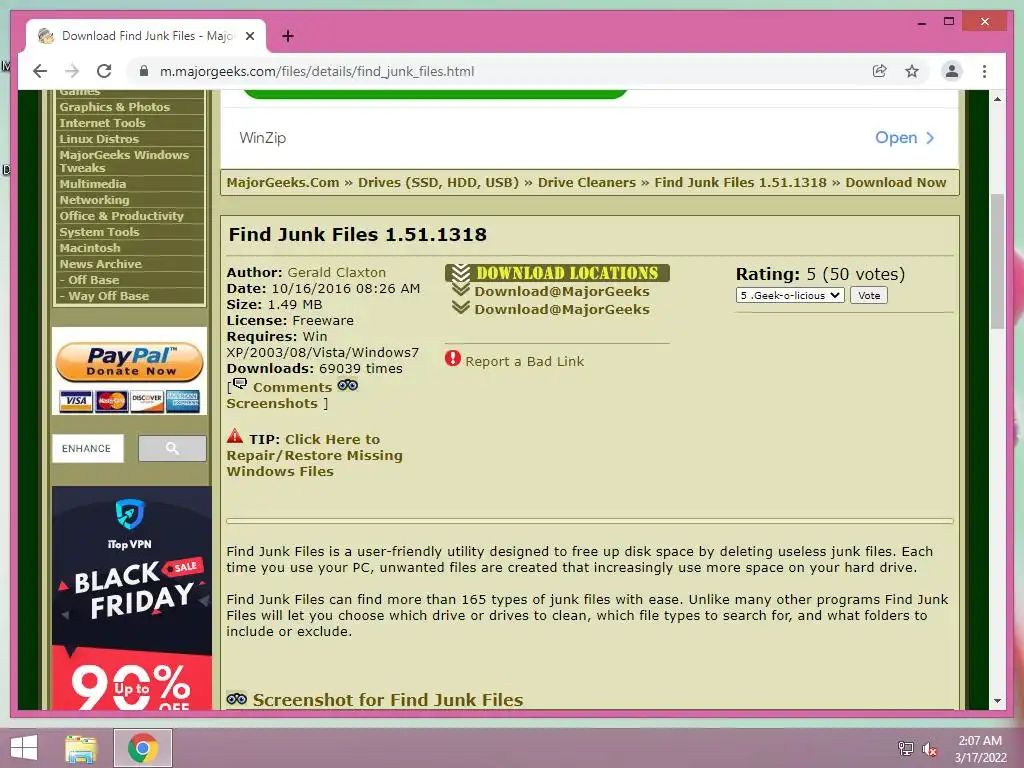This screenshot has height=768, width=1024.
Task: Open Graphics & Photos category
Action: pyautogui.click(x=115, y=106)
